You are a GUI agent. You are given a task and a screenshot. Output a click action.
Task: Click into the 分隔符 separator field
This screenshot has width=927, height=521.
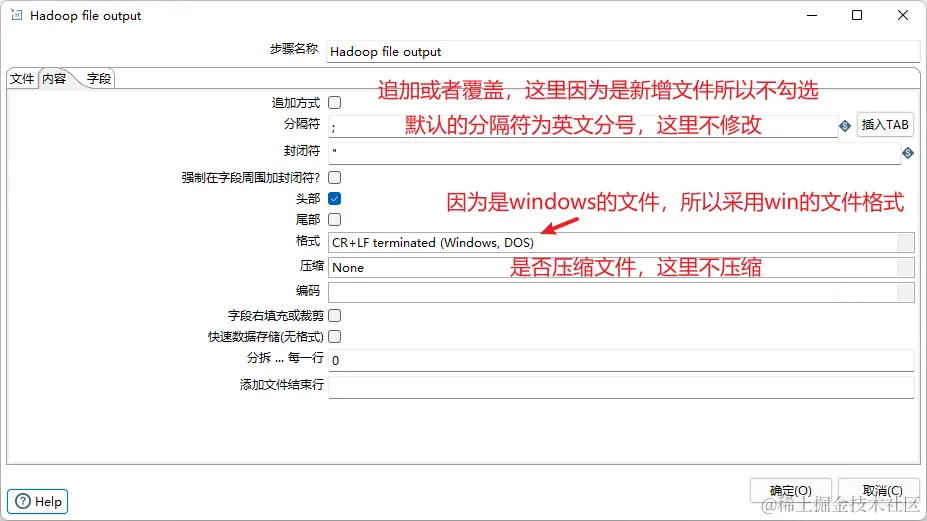coord(583,126)
